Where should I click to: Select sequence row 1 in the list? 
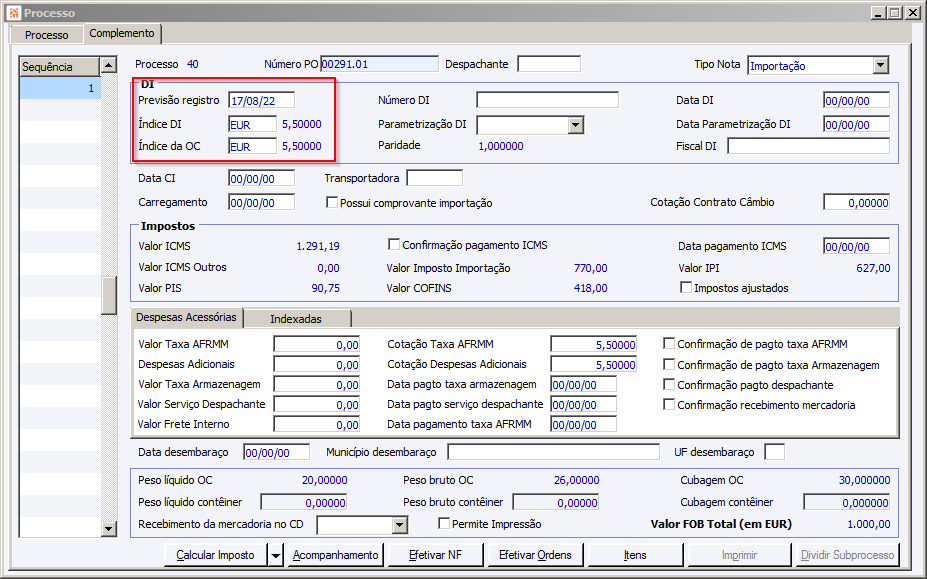coord(60,89)
